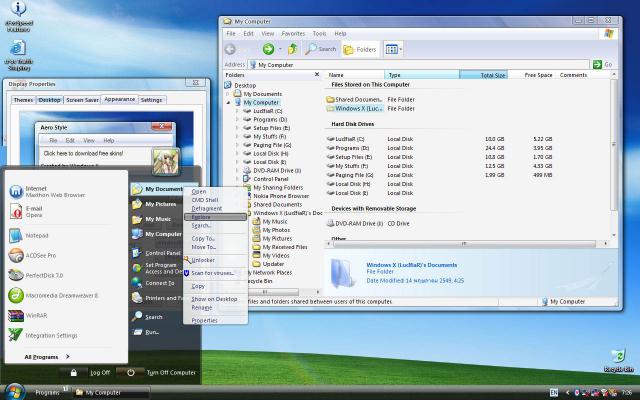The image size is (640, 400).
Task: Sort by Free Space column header
Action: 531,75
